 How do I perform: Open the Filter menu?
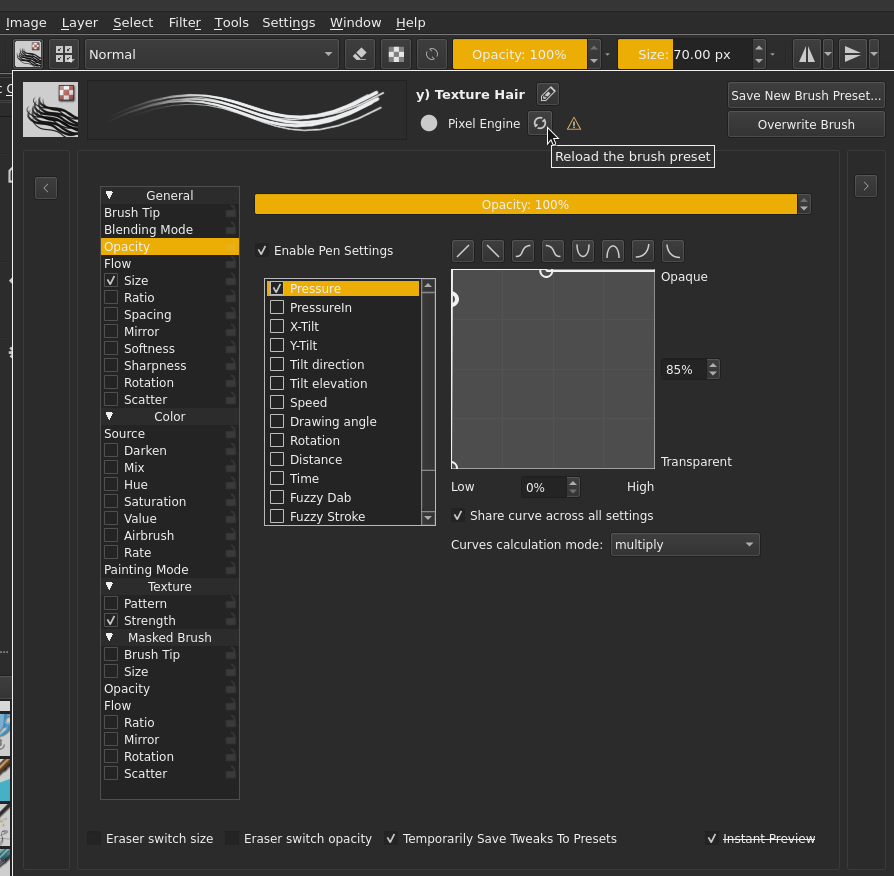click(184, 22)
